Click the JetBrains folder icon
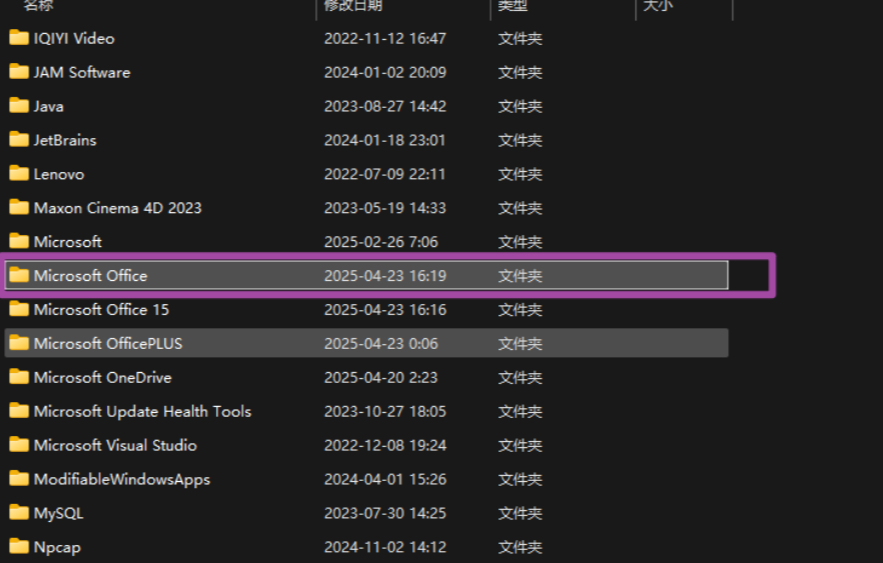This screenshot has height=563, width=883. click(x=19, y=139)
